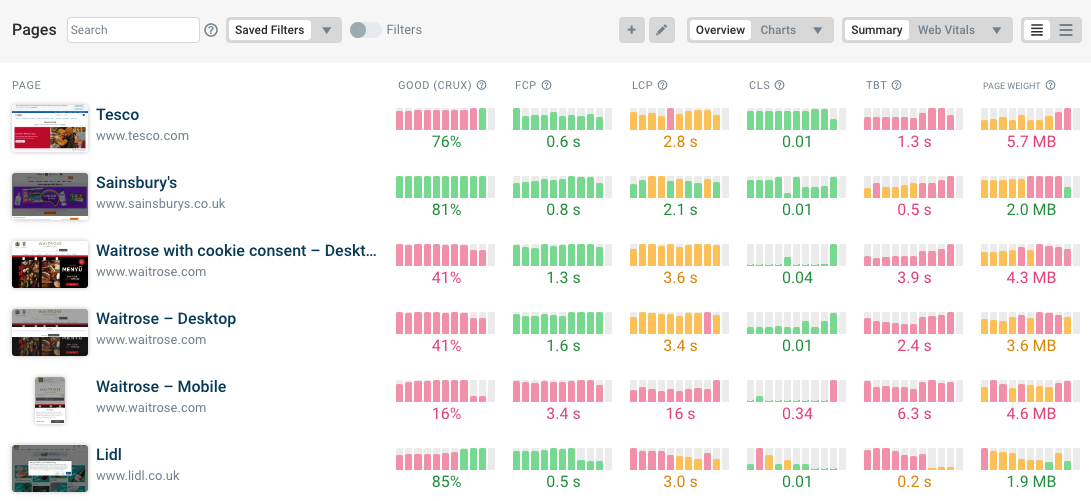
Task: Click the www.lidl.co.uk URL text
Action: coord(138,476)
